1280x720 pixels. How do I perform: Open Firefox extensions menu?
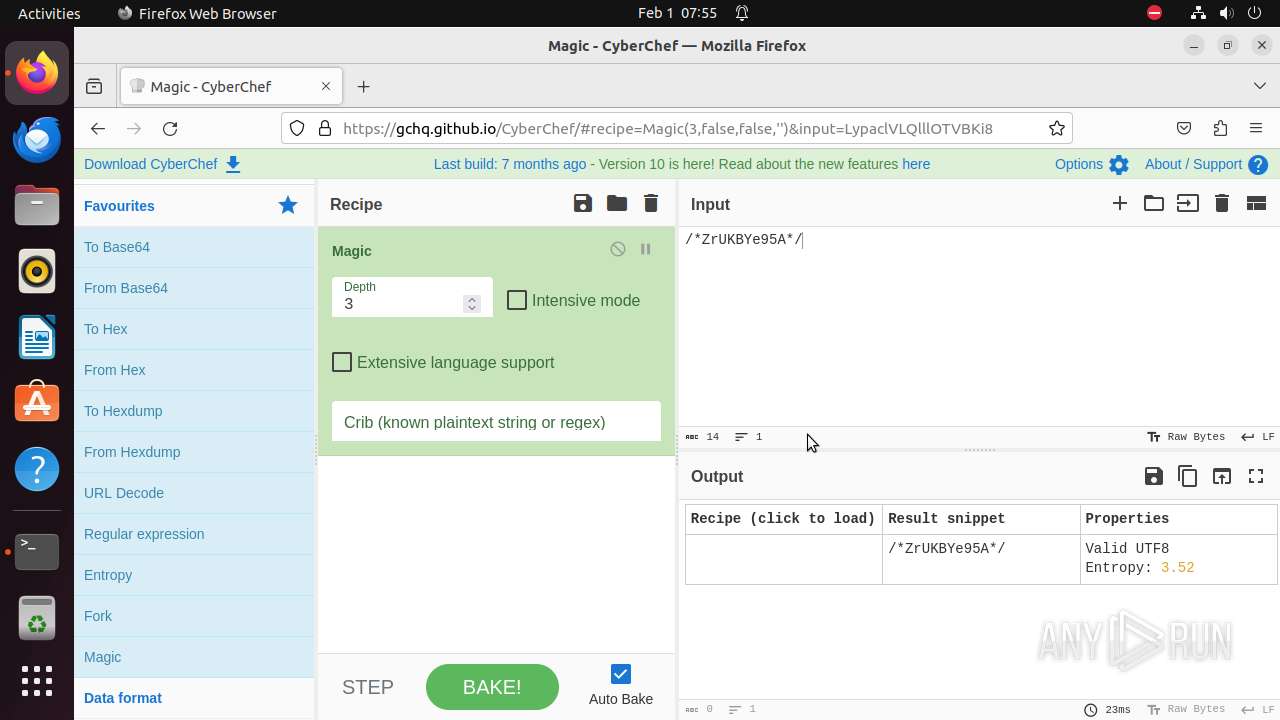click(x=1220, y=128)
